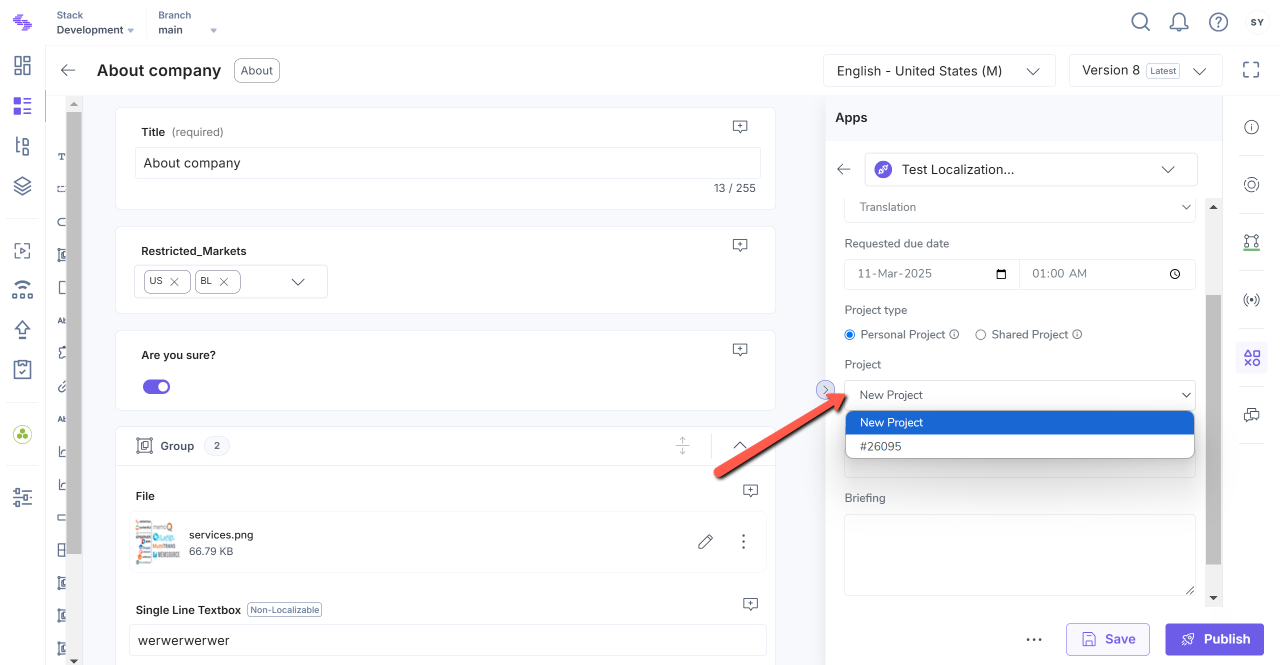This screenshot has width=1280, height=665.
Task: Go back using arrow beside About company
Action: [68, 70]
